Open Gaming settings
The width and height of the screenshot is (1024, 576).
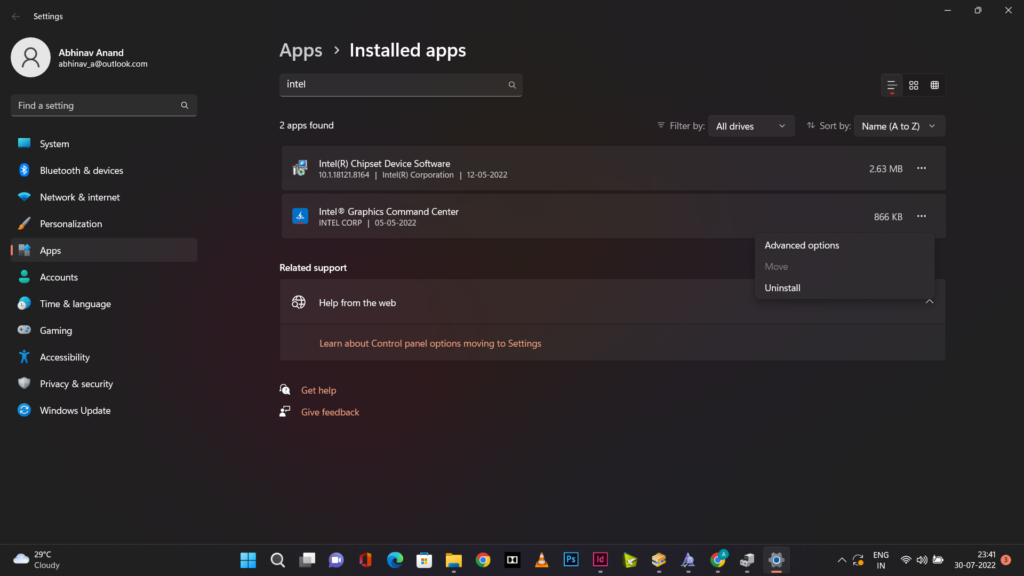104,330
